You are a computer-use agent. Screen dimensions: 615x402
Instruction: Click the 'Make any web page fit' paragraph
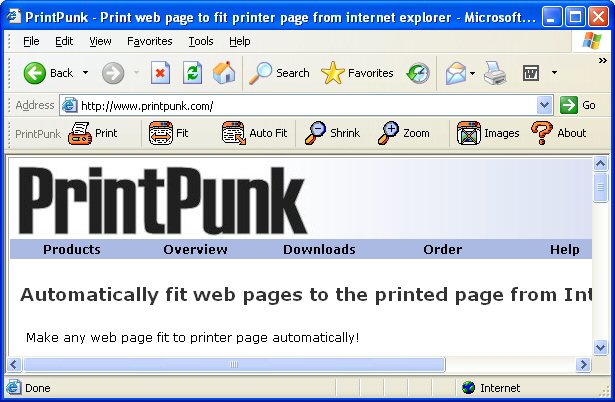193,338
